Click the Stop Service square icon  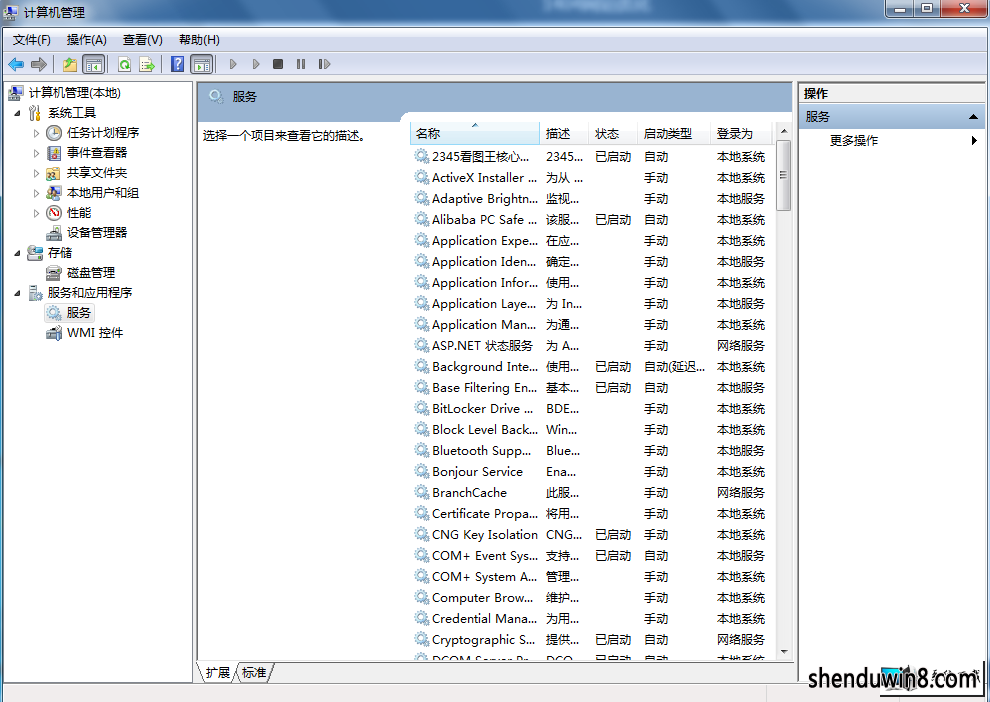(278, 64)
